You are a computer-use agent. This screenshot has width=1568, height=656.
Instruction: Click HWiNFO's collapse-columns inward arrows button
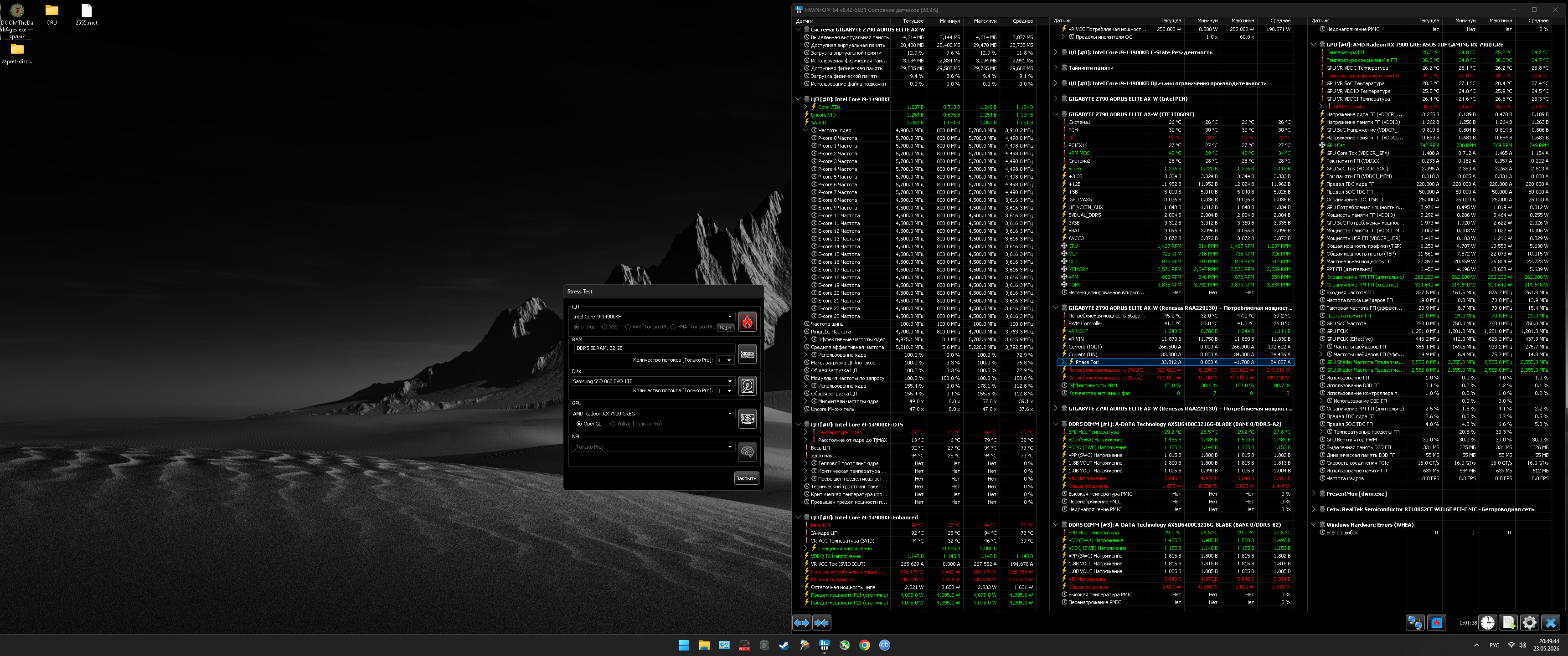[822, 623]
